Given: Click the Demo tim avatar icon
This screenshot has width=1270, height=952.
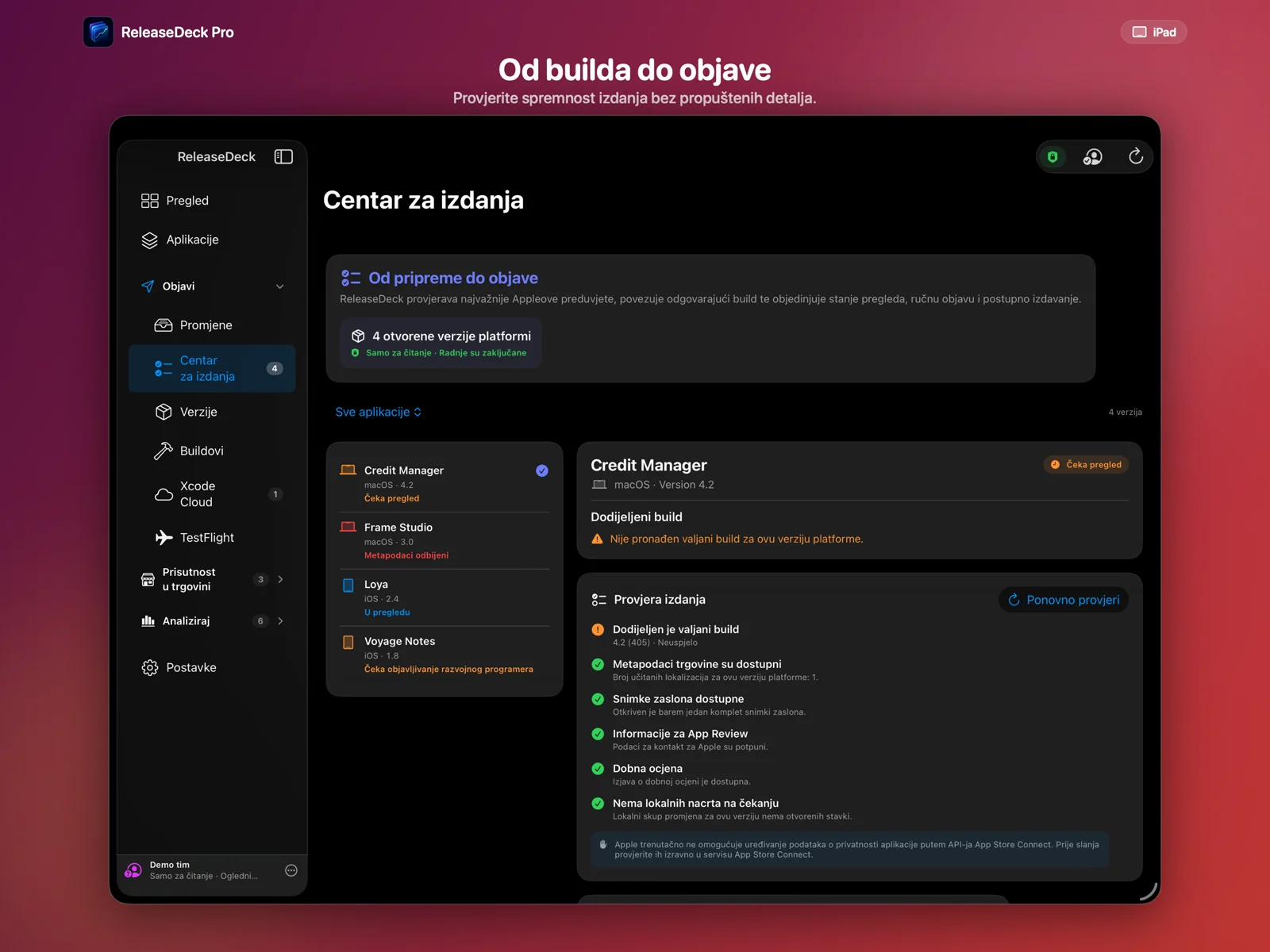Looking at the screenshot, I should 133,871.
